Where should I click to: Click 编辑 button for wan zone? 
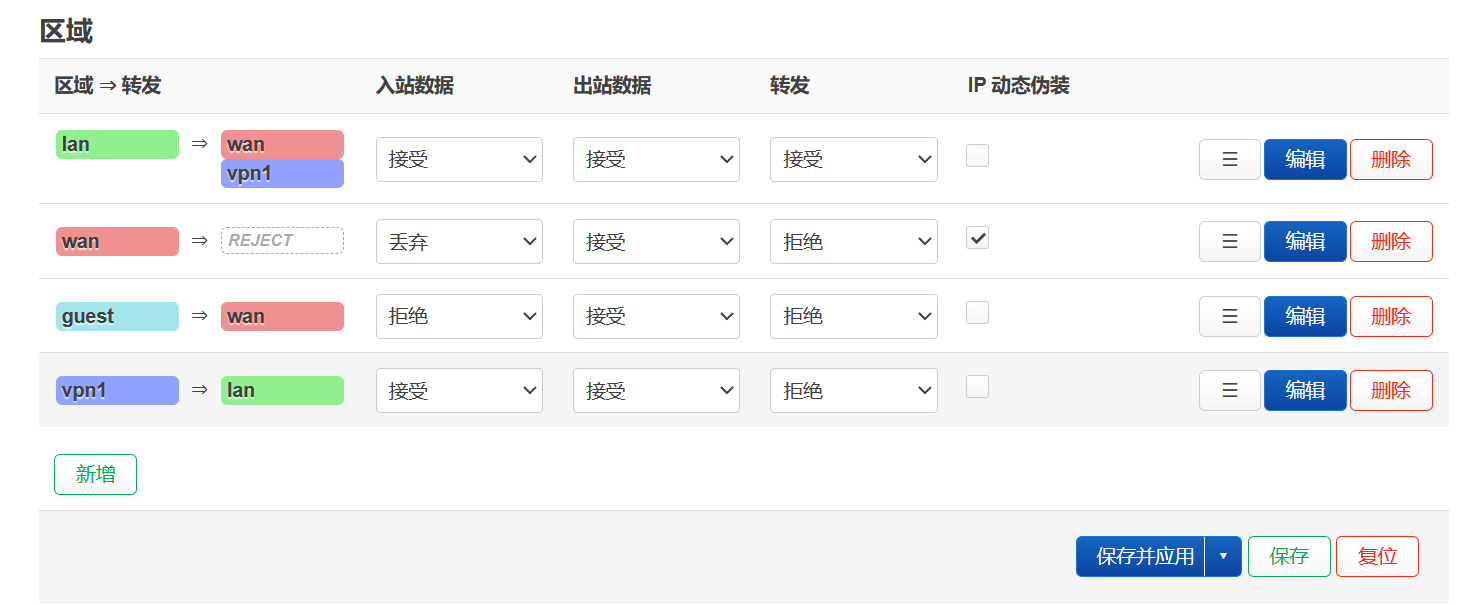pyautogui.click(x=1305, y=241)
